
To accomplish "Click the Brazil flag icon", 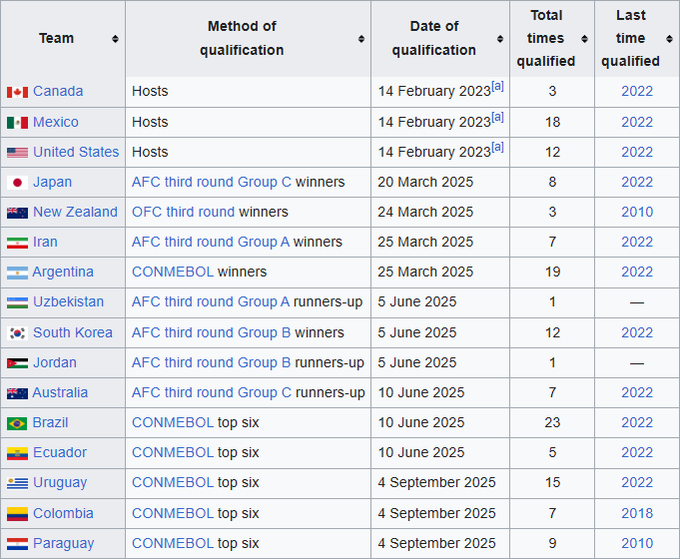I will coord(17,423).
